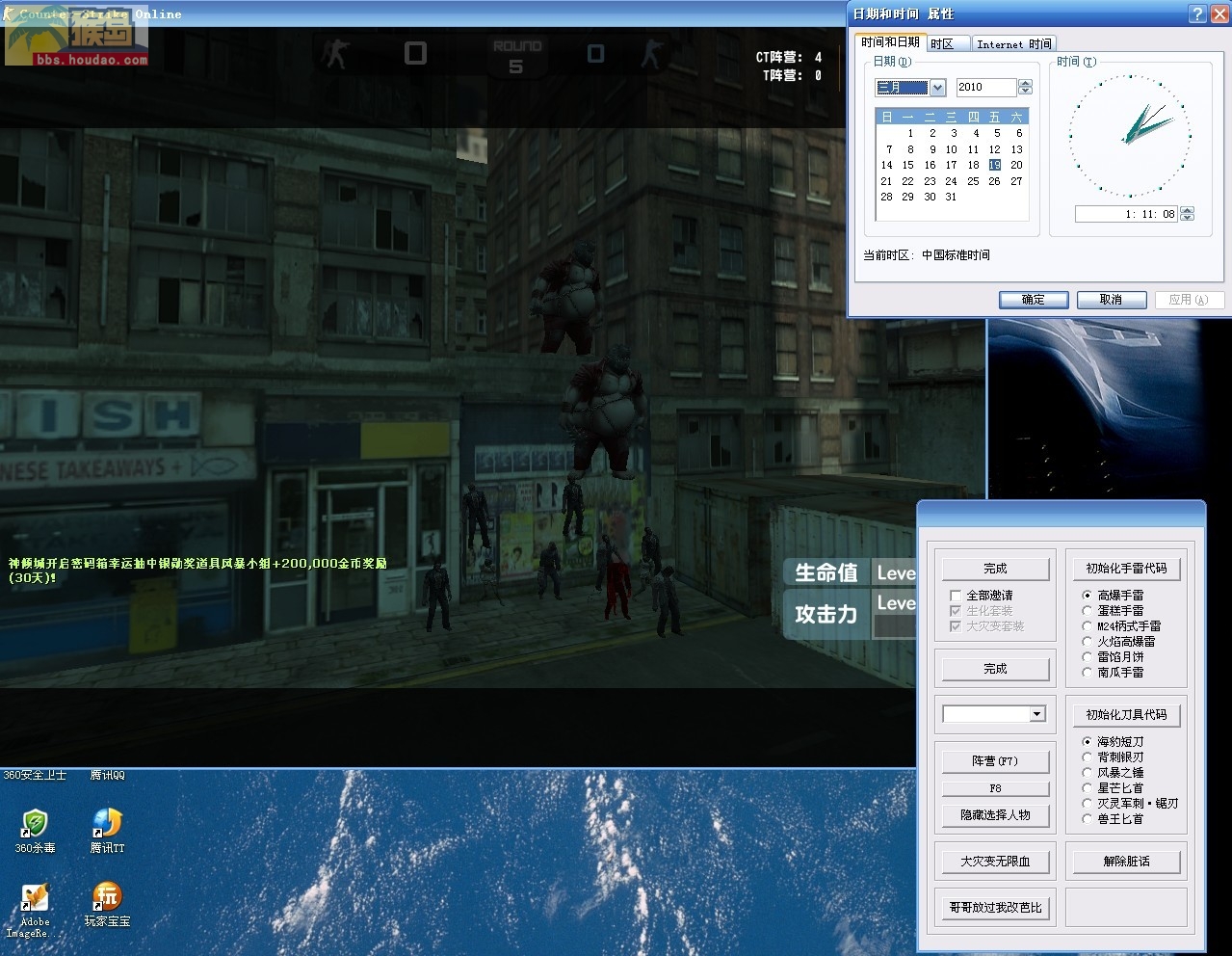Click the 哥哥放过我改芭比 button
Screen dimensions: 1232x956
point(995,908)
